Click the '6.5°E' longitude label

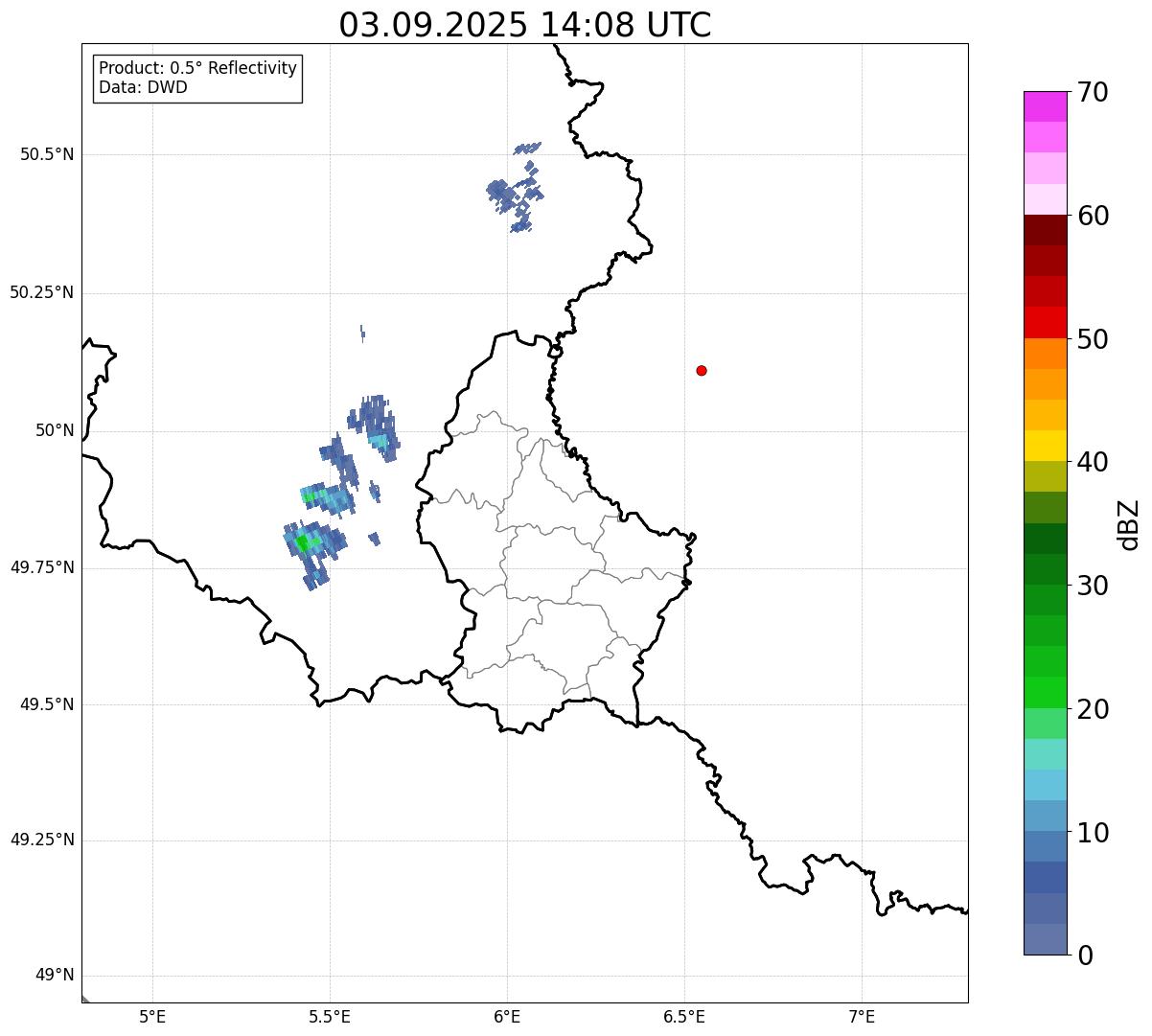[684, 1017]
